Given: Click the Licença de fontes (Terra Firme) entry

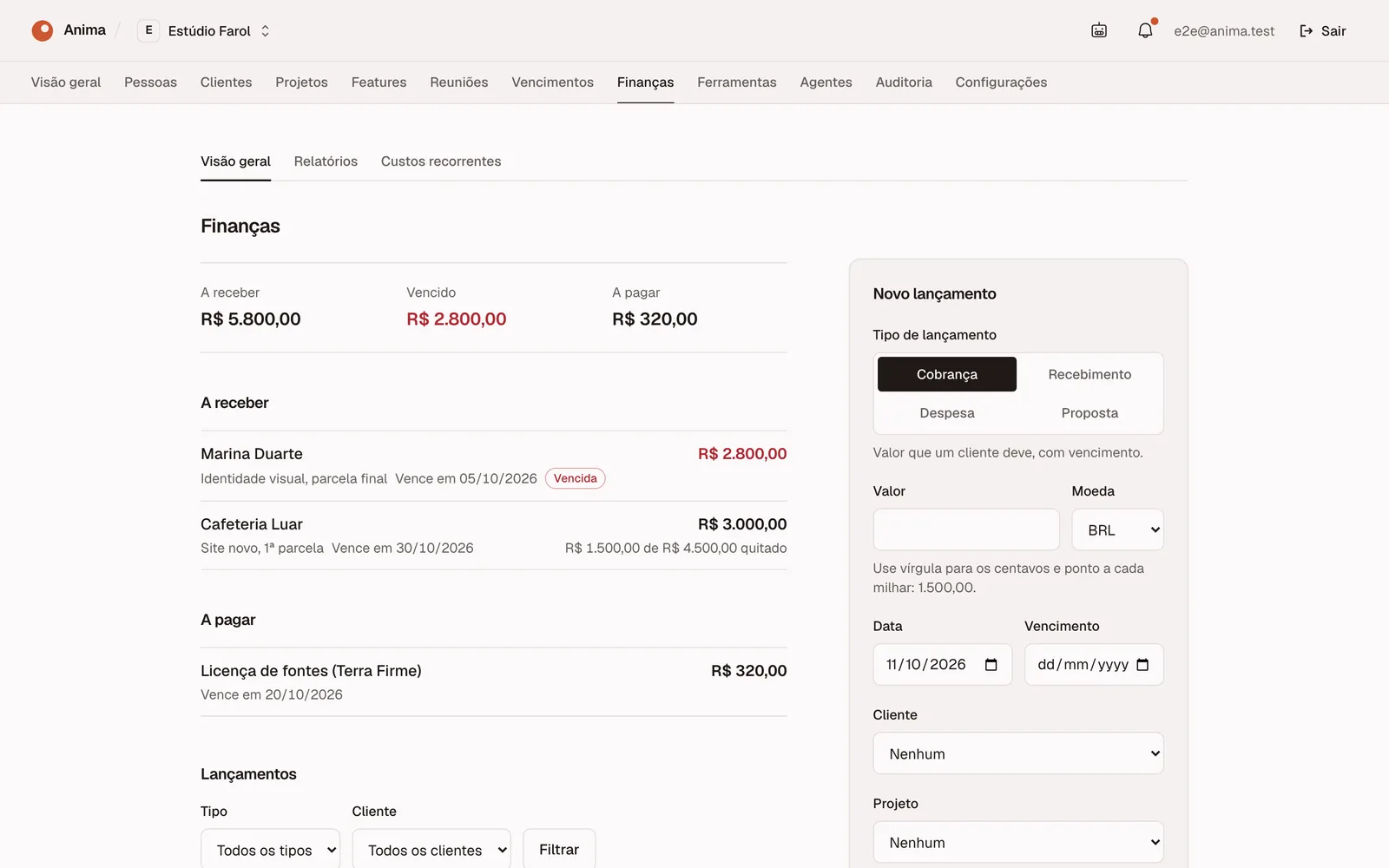Looking at the screenshot, I should coord(494,682).
